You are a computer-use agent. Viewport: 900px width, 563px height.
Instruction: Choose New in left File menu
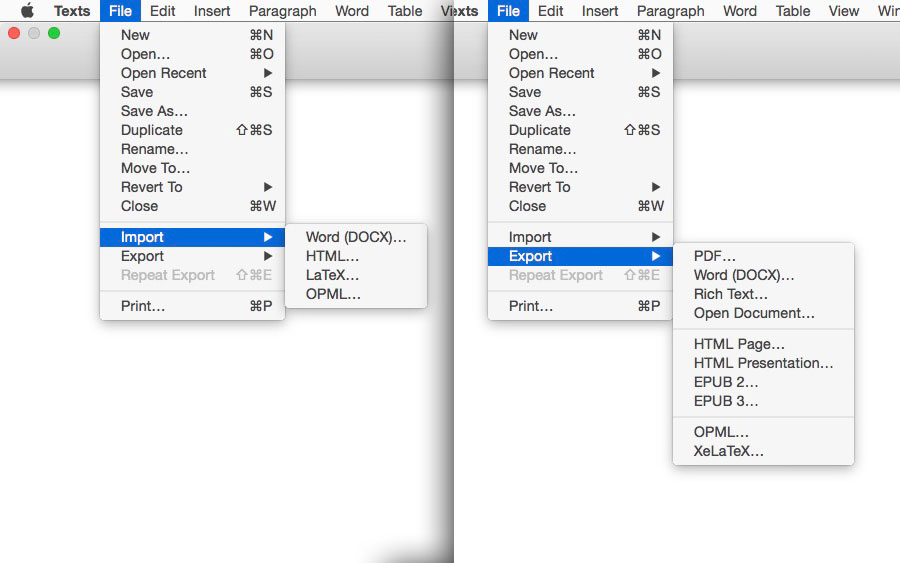[x=192, y=35]
